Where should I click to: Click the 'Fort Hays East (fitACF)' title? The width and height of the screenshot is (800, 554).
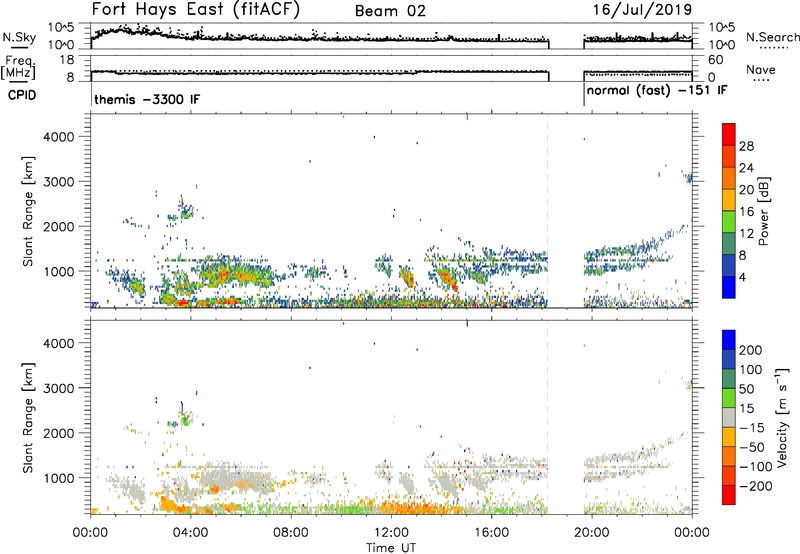pyautogui.click(x=196, y=10)
